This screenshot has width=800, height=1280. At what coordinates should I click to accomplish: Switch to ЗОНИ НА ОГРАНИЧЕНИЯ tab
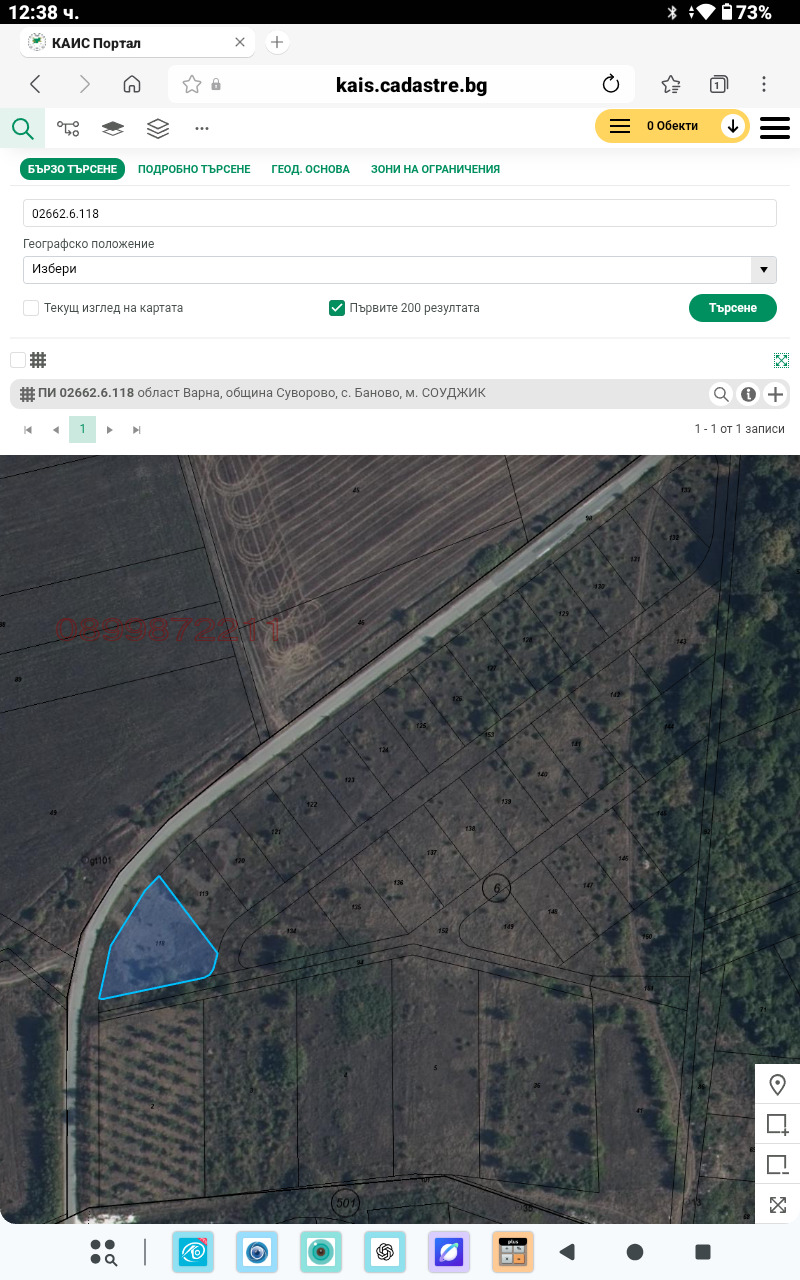pos(435,169)
